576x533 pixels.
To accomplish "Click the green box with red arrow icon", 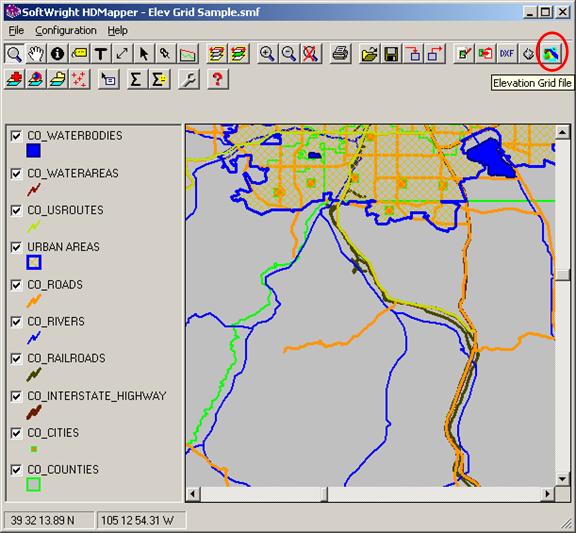I will (485, 54).
